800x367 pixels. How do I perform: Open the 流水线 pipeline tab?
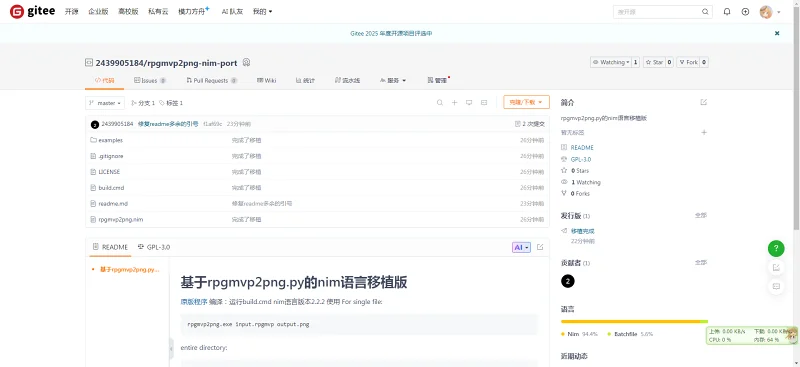point(347,81)
